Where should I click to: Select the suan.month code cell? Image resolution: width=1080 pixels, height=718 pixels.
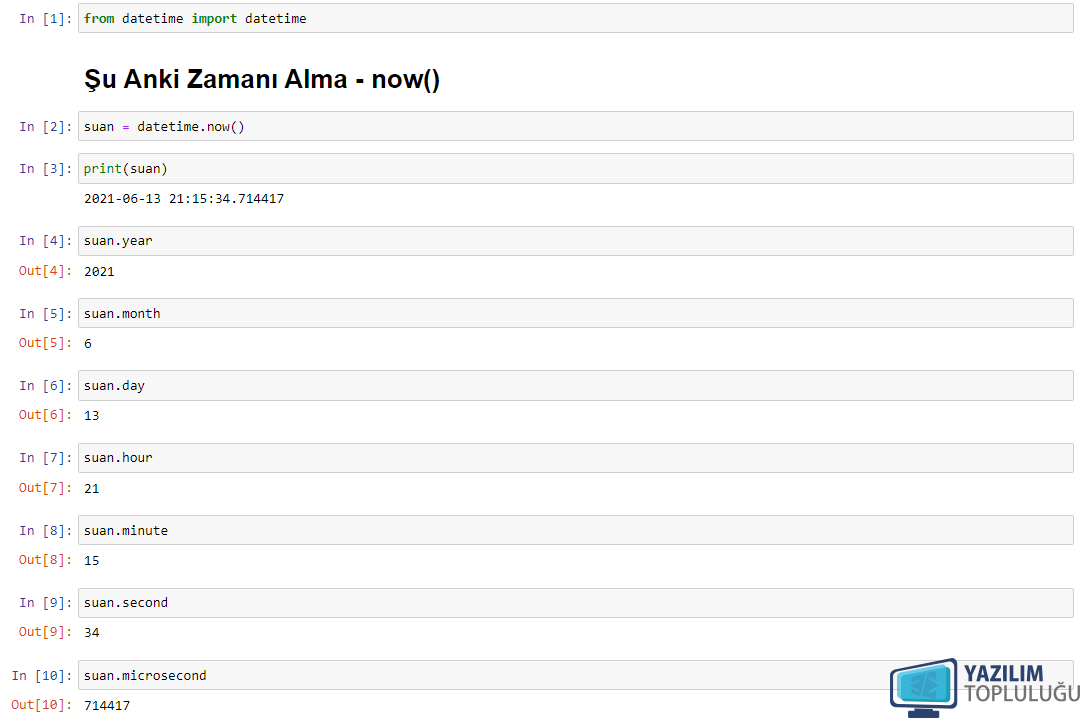(576, 313)
